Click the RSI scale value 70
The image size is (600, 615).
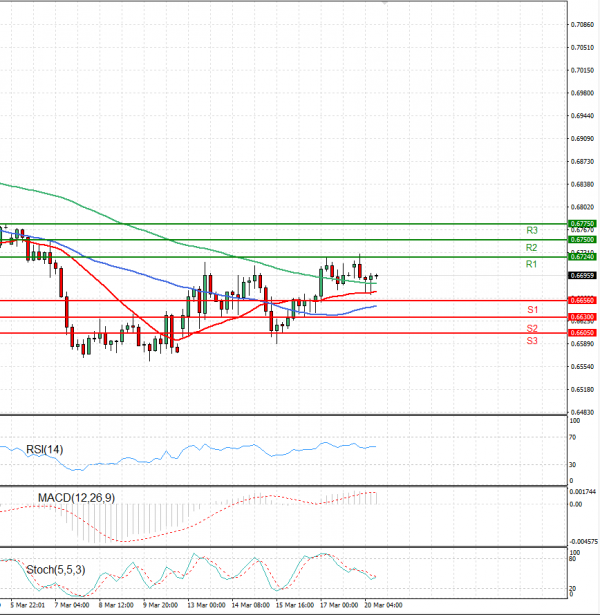pyautogui.click(x=573, y=437)
